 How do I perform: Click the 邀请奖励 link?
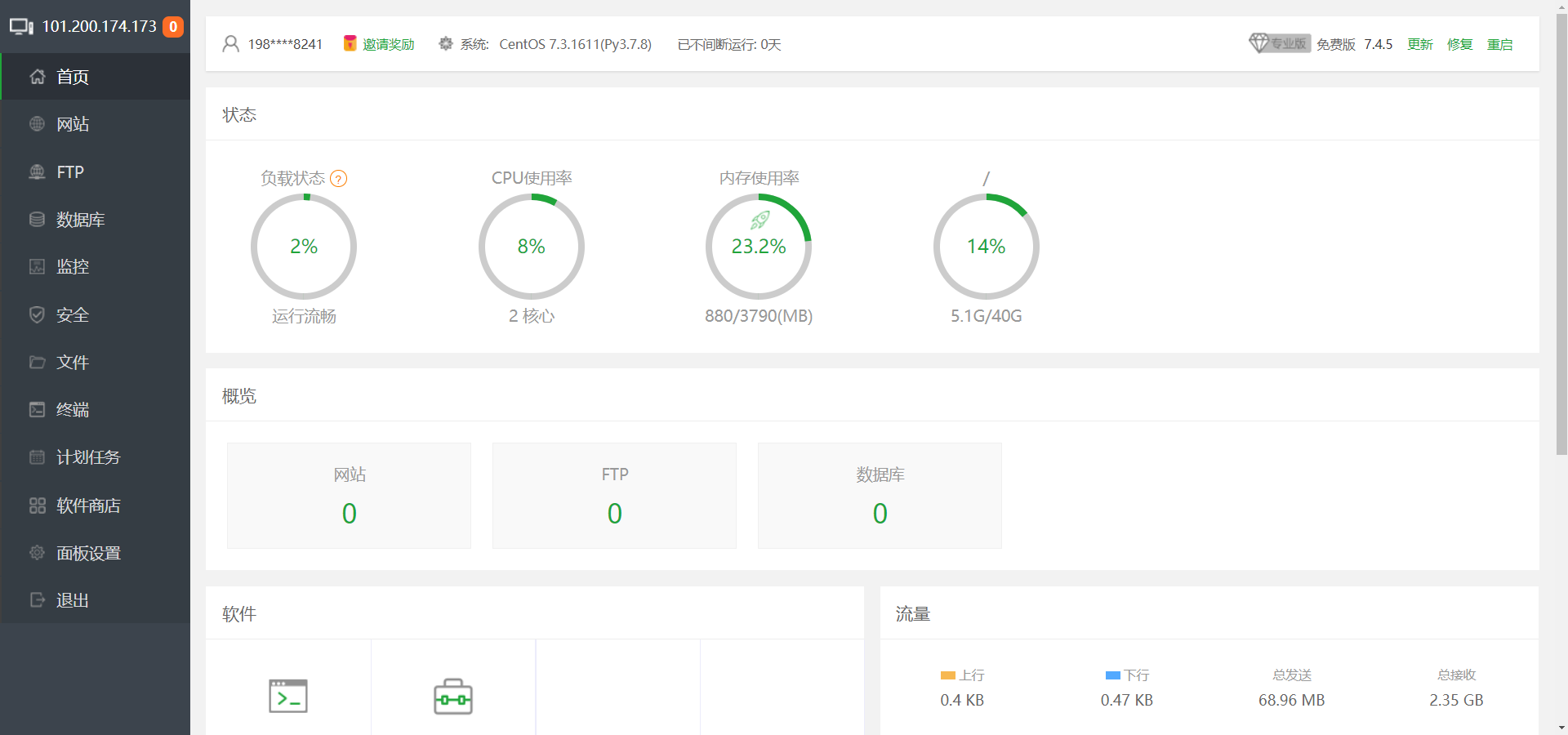pyautogui.click(x=388, y=44)
